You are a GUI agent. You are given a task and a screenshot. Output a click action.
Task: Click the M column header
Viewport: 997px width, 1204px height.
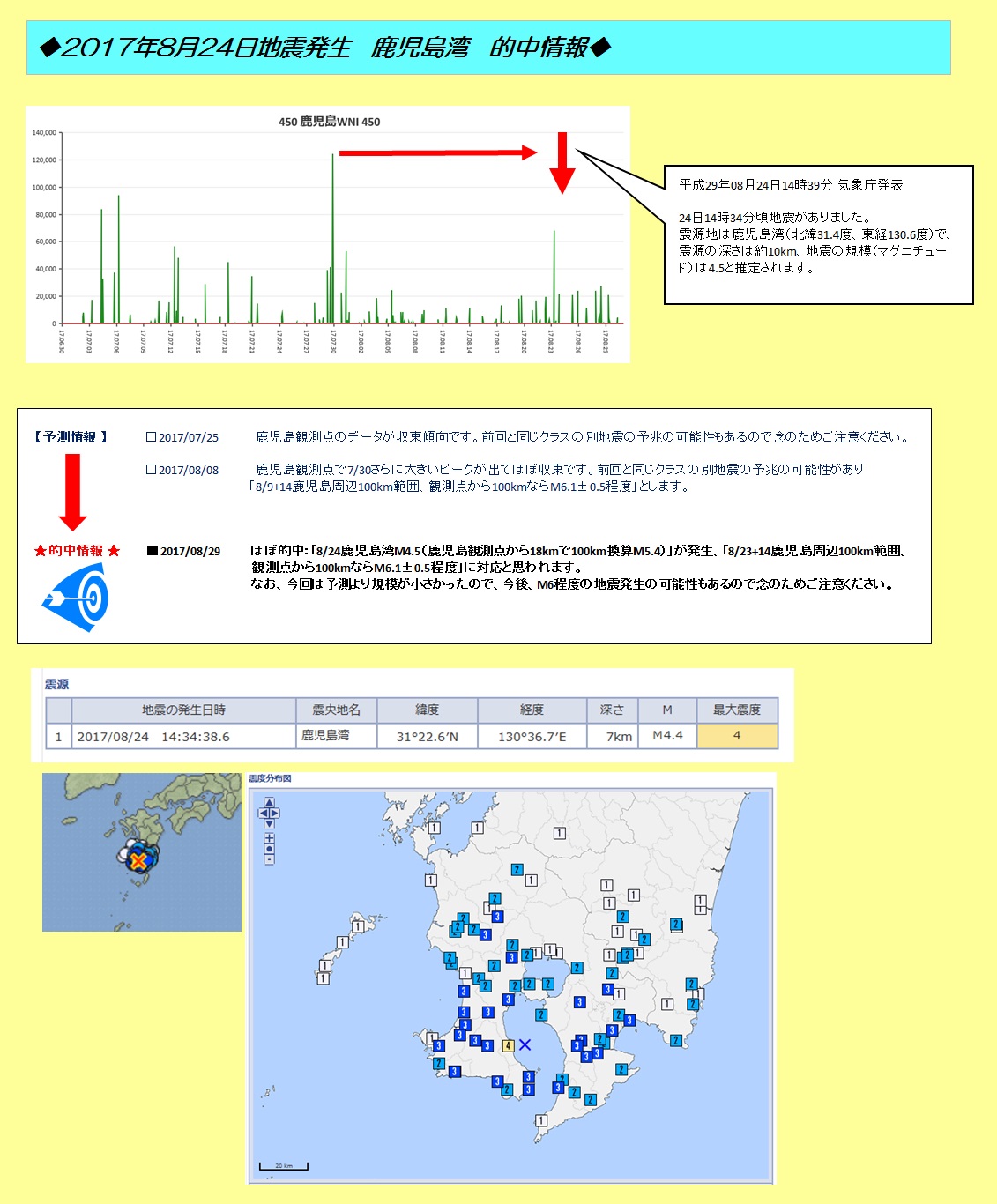click(667, 710)
